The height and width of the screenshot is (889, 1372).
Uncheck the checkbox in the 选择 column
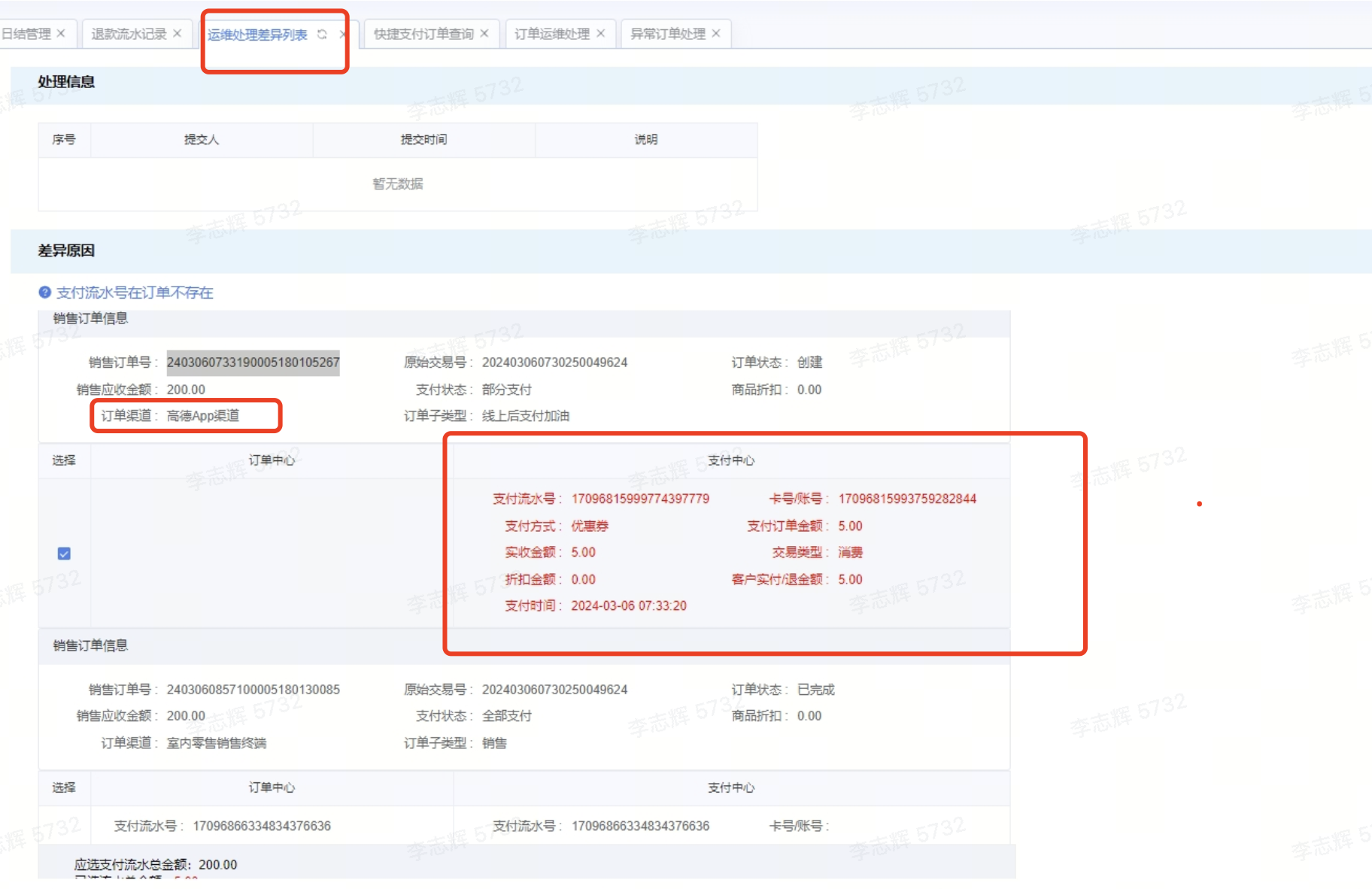tap(64, 554)
